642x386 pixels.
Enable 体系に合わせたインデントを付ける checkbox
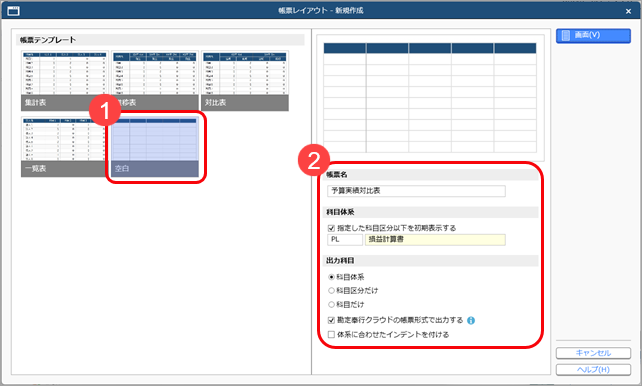(x=331, y=335)
